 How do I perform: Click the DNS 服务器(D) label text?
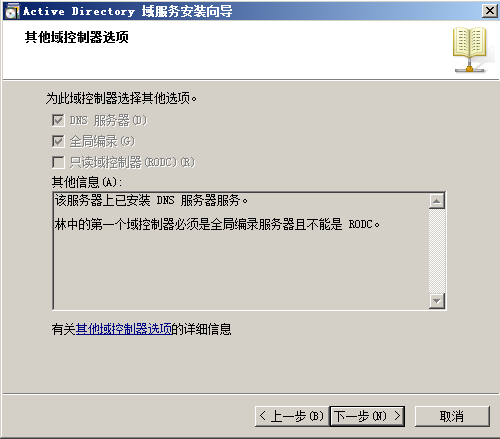point(108,120)
